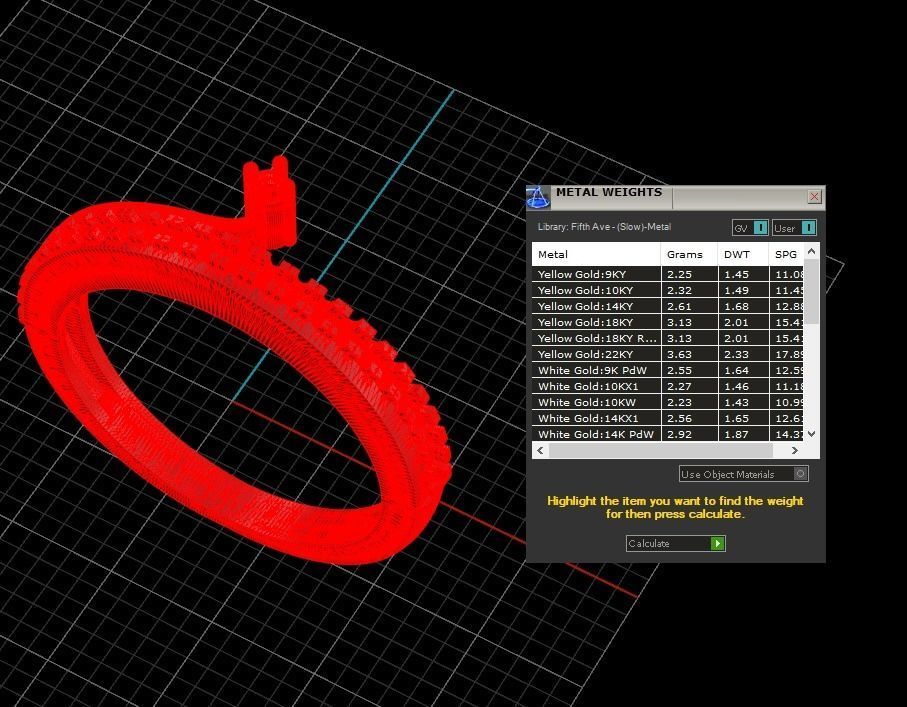Select the White Gold:14K PdW row
The image size is (907, 707).
(668, 434)
